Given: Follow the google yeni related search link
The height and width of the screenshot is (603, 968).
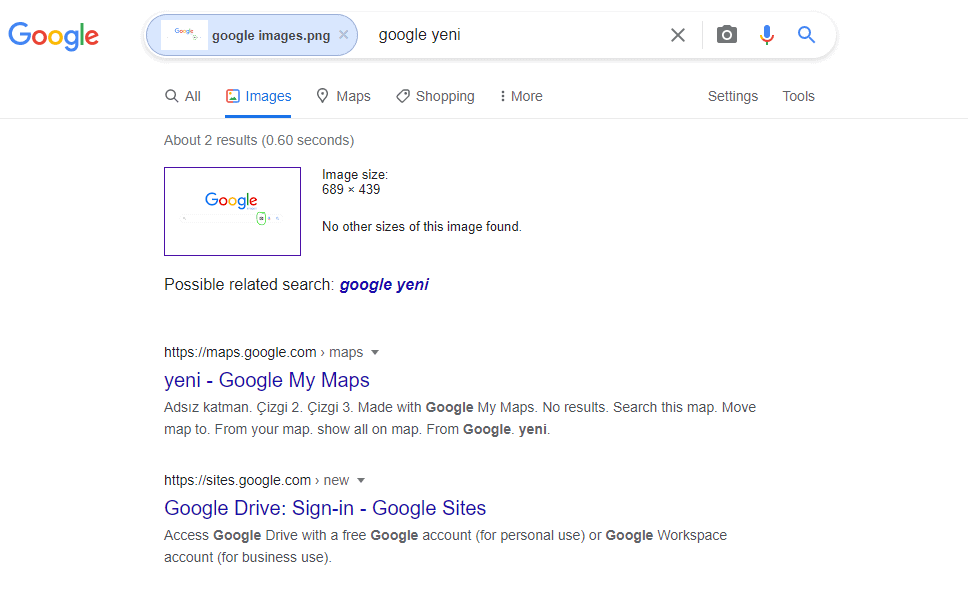Looking at the screenshot, I should (x=384, y=285).
